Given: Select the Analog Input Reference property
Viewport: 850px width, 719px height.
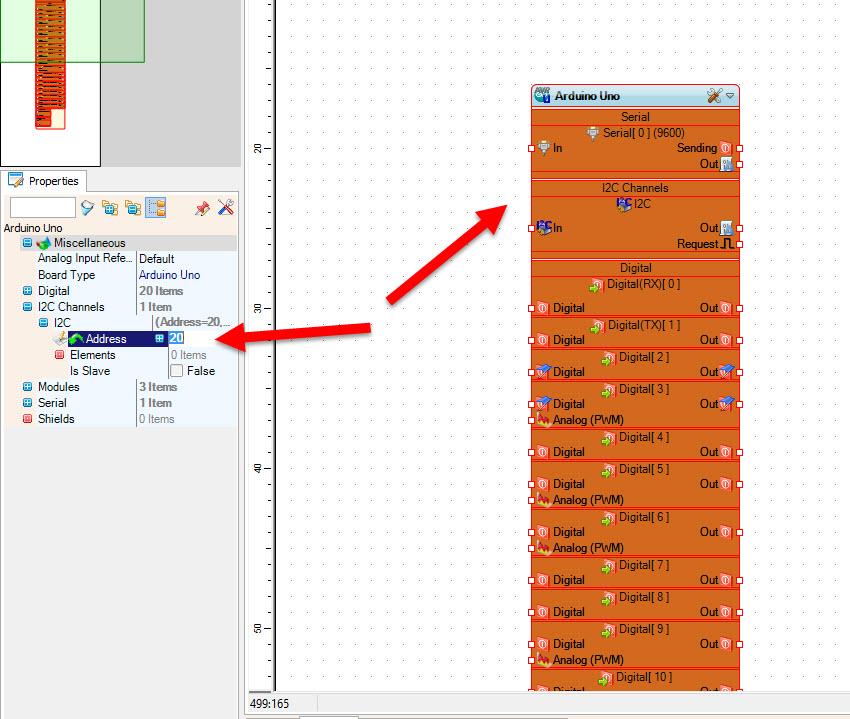Looking at the screenshot, I should [x=85, y=258].
